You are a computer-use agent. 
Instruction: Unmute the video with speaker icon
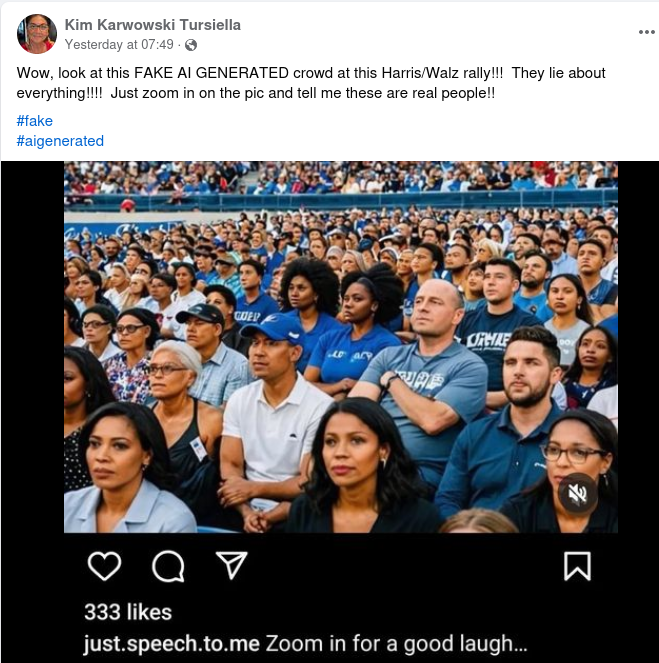click(577, 493)
